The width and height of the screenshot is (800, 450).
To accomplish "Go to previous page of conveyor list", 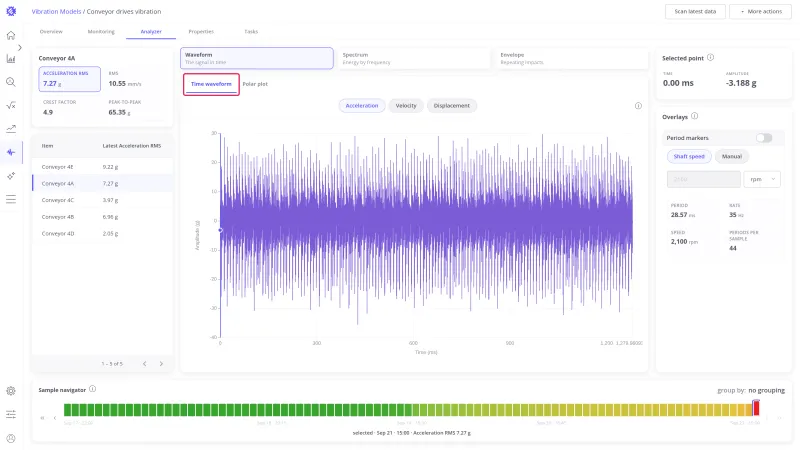I will coord(145,364).
